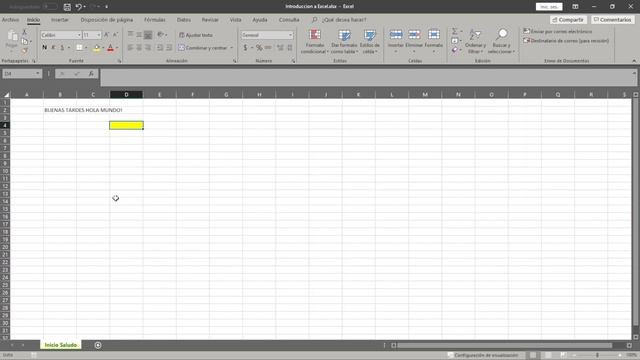The image size is (640, 360).
Task: Click the Orientation text angle icon
Action: pyautogui.click(x=161, y=35)
